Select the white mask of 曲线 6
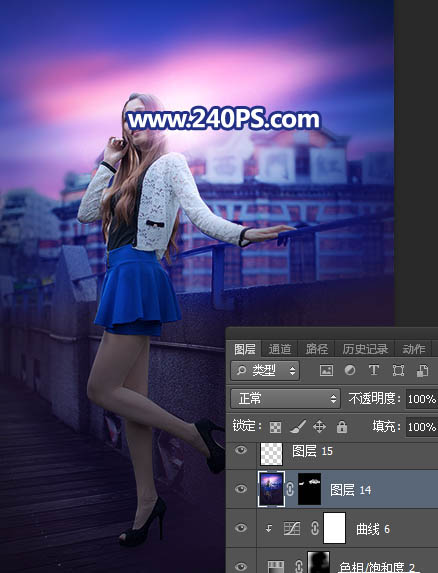Screen dimensions: 438x573 pyautogui.click(x=334, y=528)
